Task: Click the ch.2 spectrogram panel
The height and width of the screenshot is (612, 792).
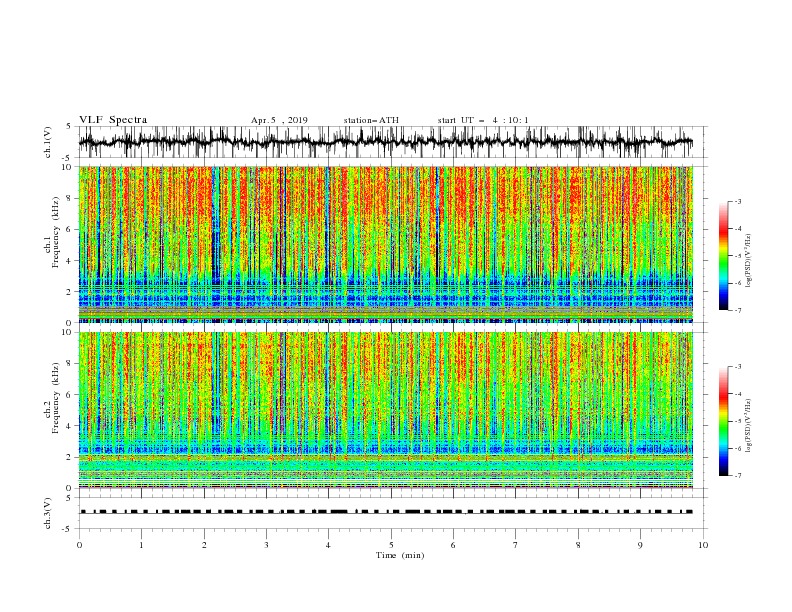Action: tap(386, 410)
